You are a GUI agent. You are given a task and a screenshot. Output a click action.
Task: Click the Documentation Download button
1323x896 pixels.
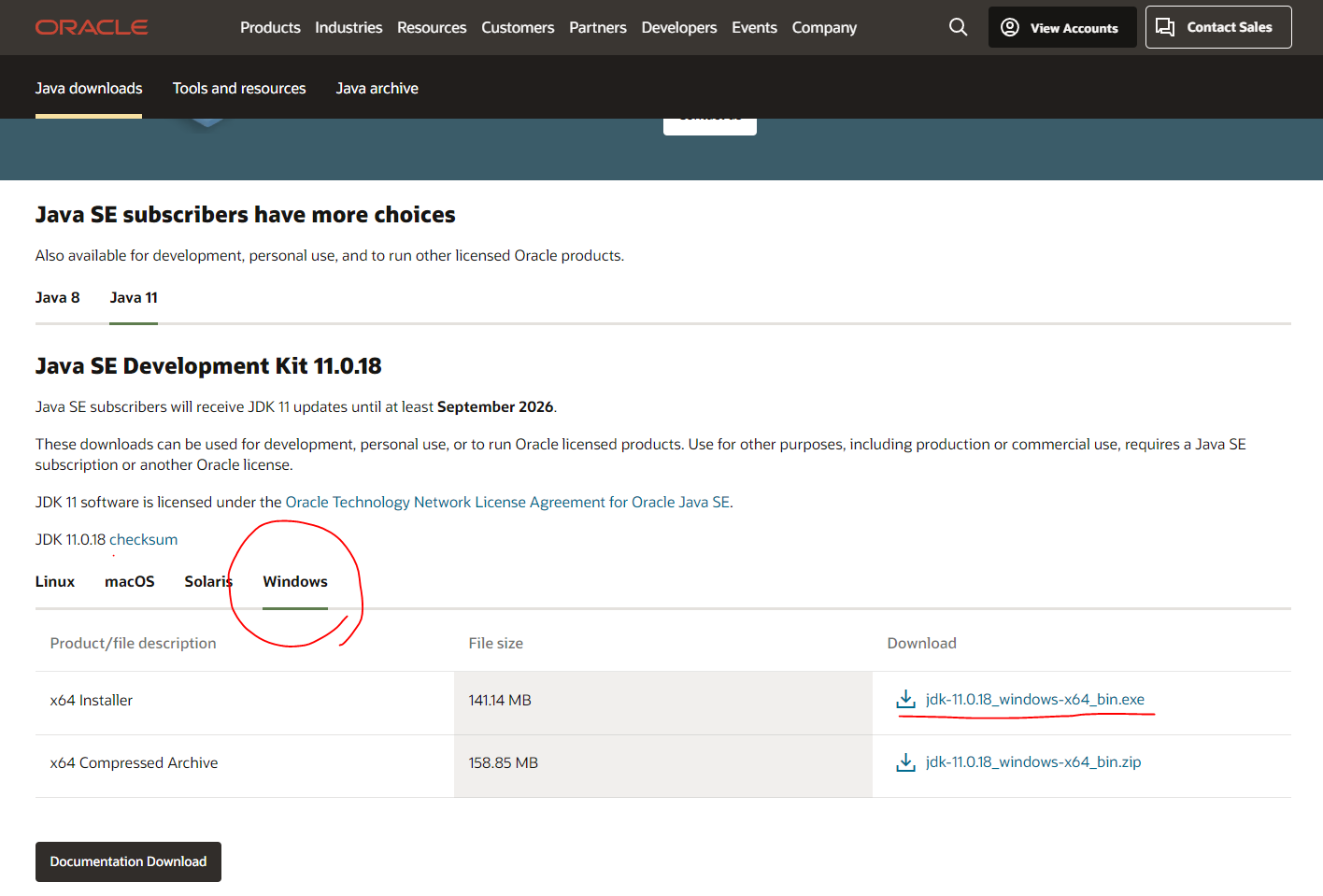click(128, 861)
